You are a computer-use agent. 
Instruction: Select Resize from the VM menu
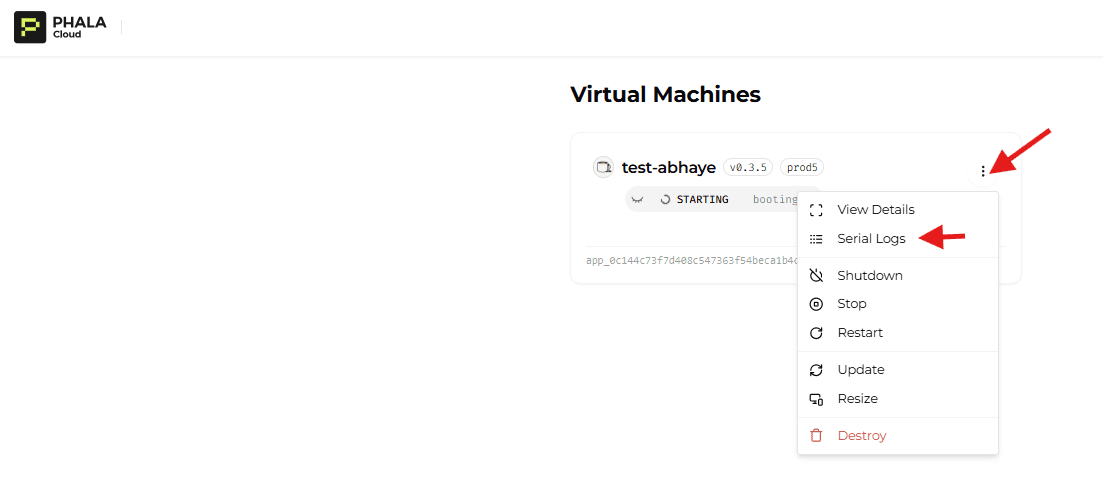point(857,399)
